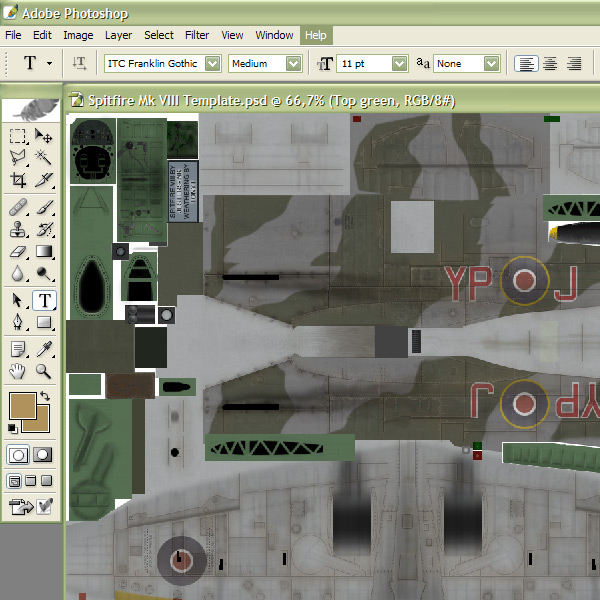Click the foreground color swatch
This screenshot has height=600, width=600.
[22, 405]
